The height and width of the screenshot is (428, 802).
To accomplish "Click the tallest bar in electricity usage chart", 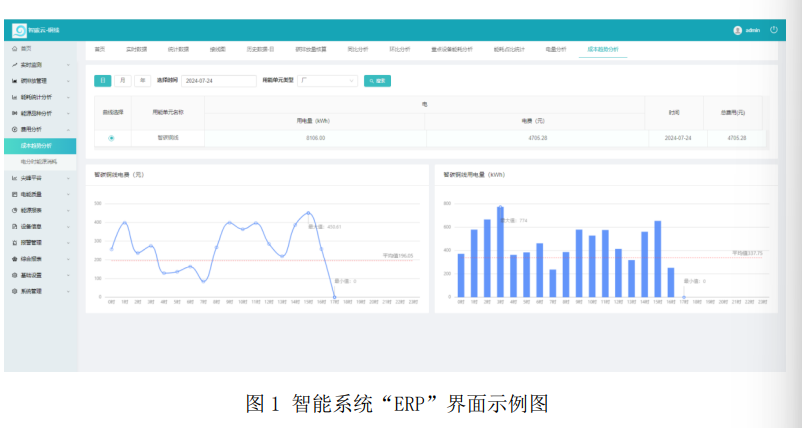I will tap(500, 252).
